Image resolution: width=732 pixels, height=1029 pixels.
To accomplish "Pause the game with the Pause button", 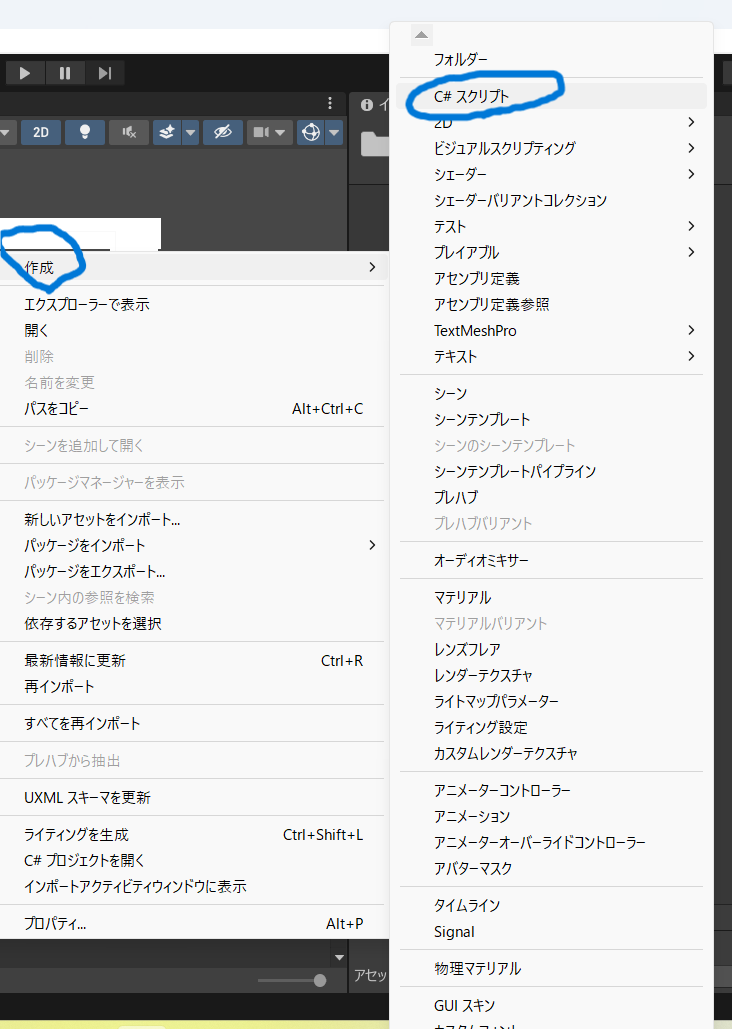I will coord(65,73).
